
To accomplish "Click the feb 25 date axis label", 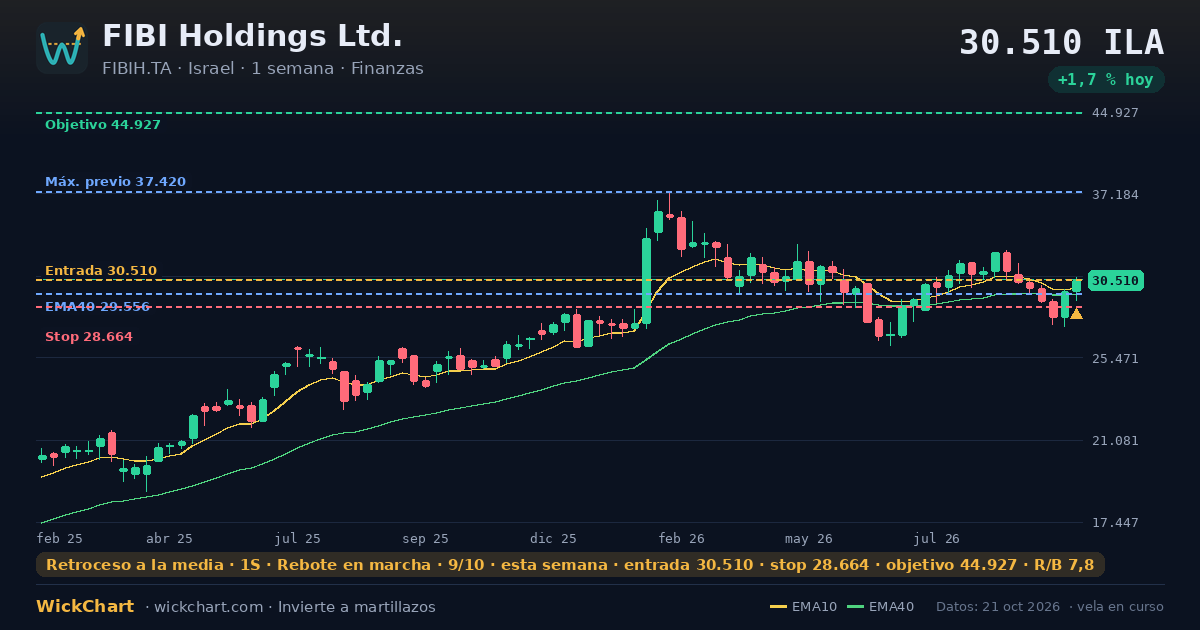I will (60, 538).
